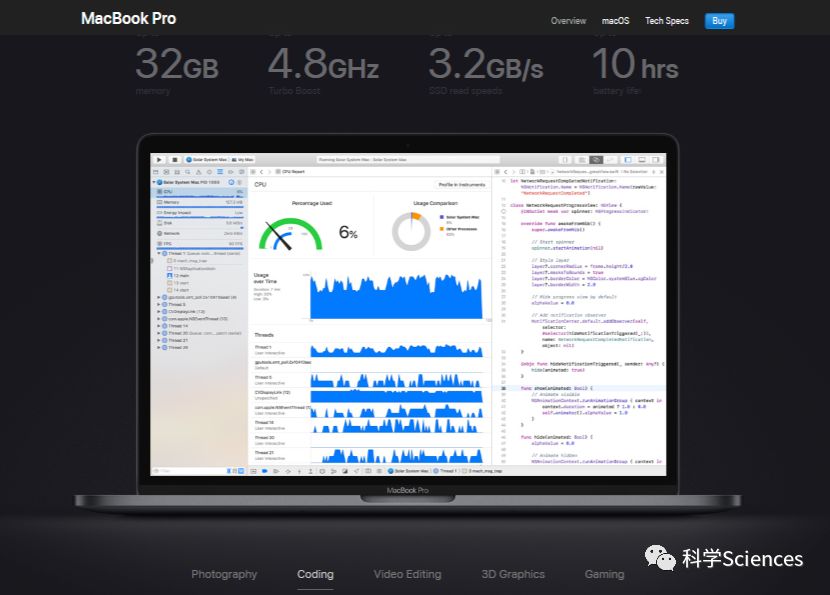Viewport: 830px width, 595px height.
Task: Click Profile in Instruments button
Action: (x=461, y=185)
